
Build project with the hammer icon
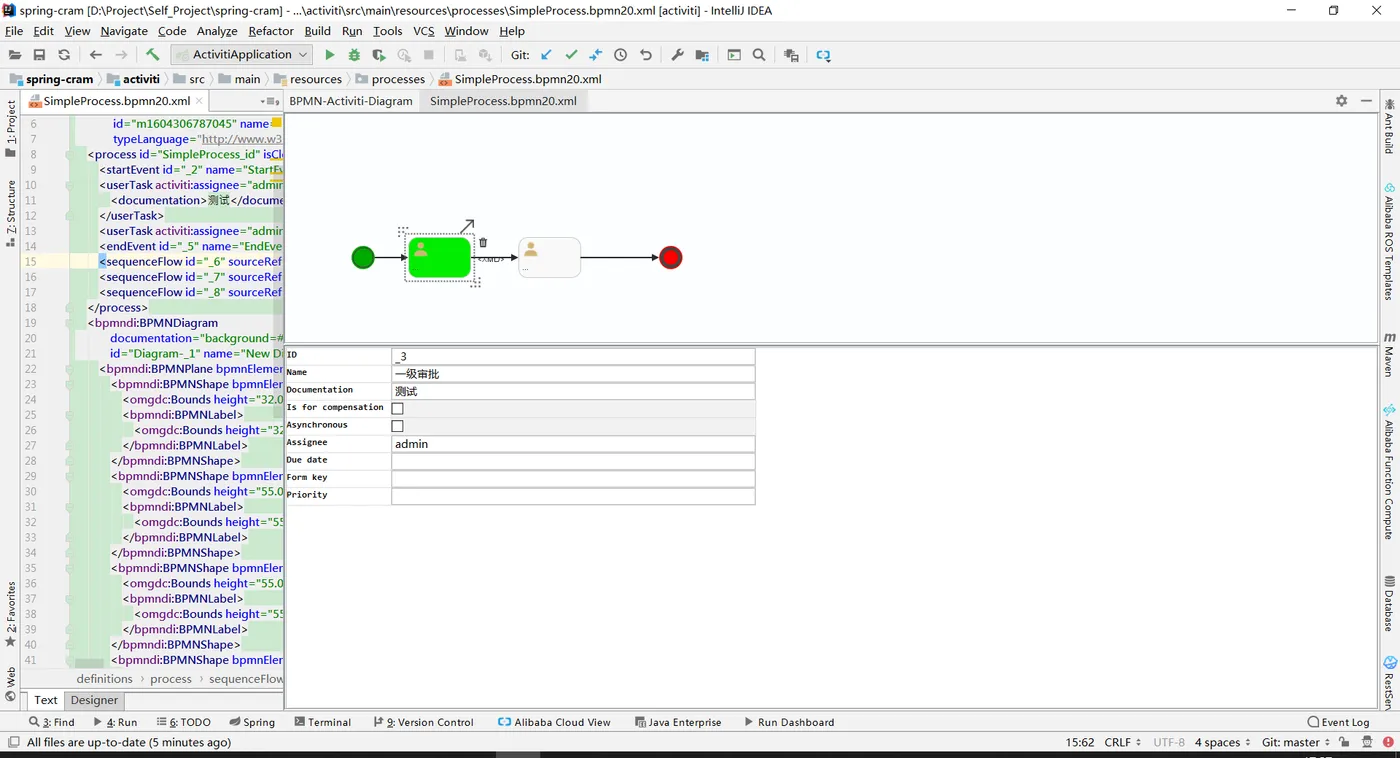click(x=152, y=55)
